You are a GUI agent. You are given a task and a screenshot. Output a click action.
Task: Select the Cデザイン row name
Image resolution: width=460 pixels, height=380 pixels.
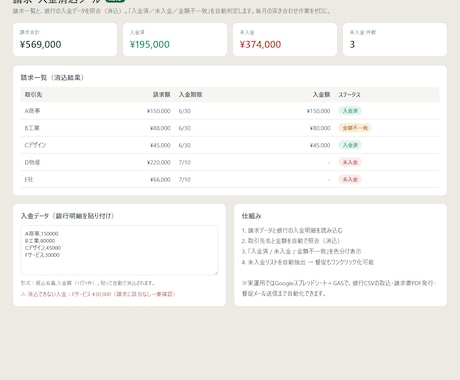click(x=35, y=145)
